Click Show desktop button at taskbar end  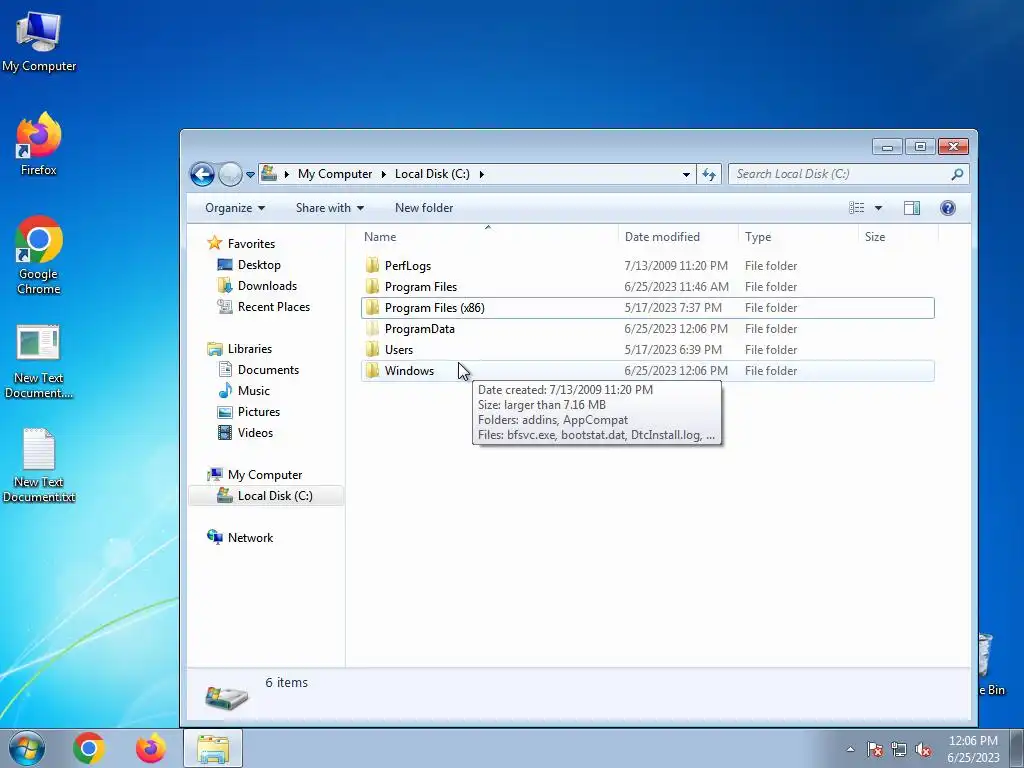[1017, 748]
